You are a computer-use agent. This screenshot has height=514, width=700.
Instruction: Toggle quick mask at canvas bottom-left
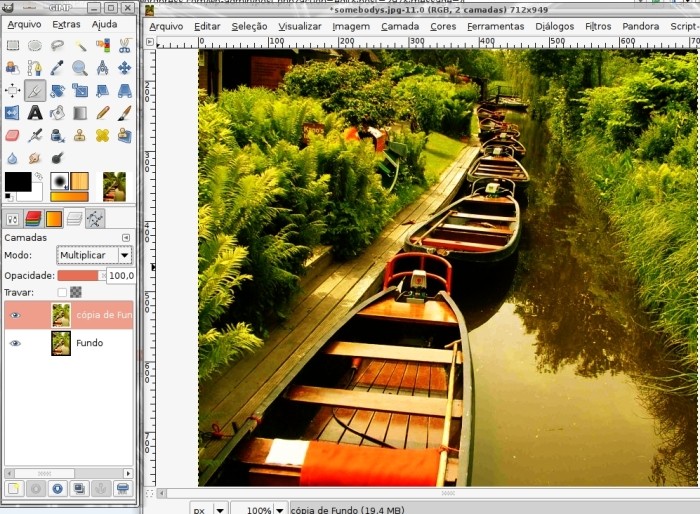[150, 493]
